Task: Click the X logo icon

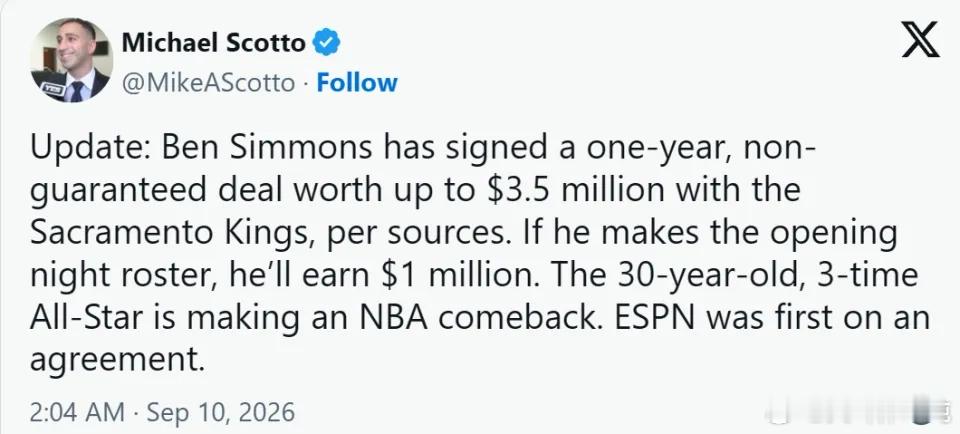Action: coord(920,39)
